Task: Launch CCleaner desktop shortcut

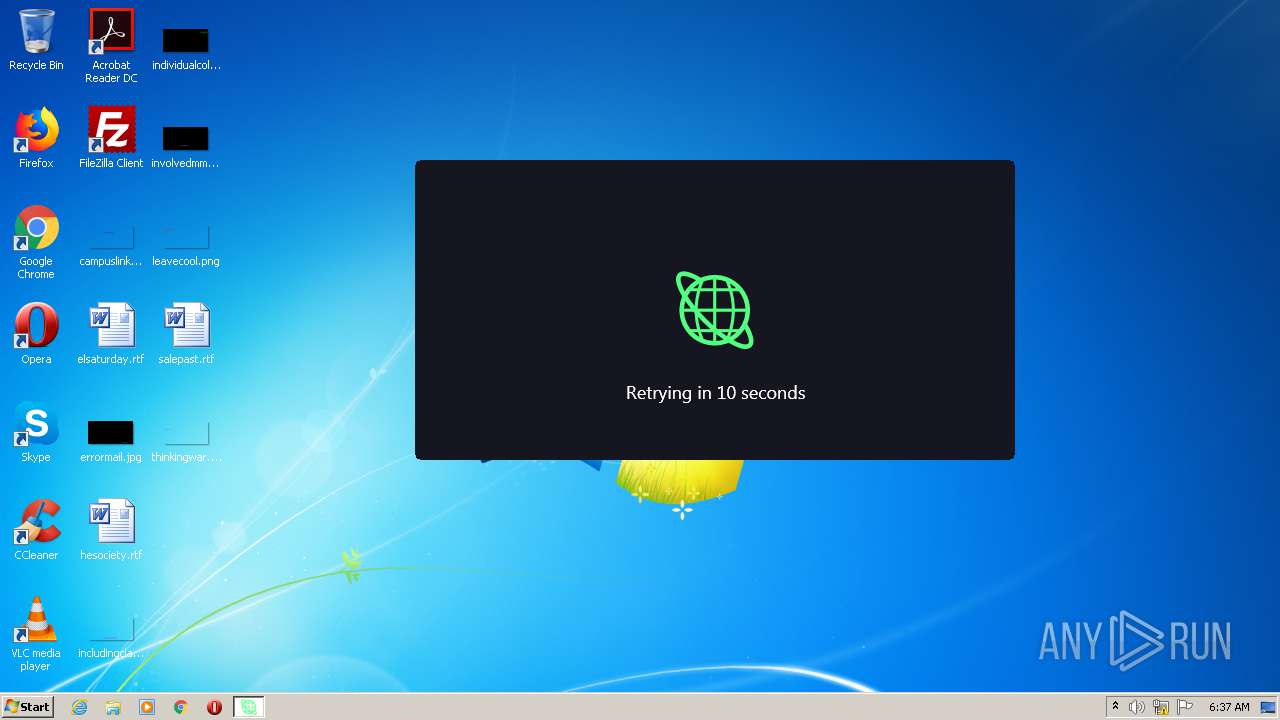Action: point(36,530)
